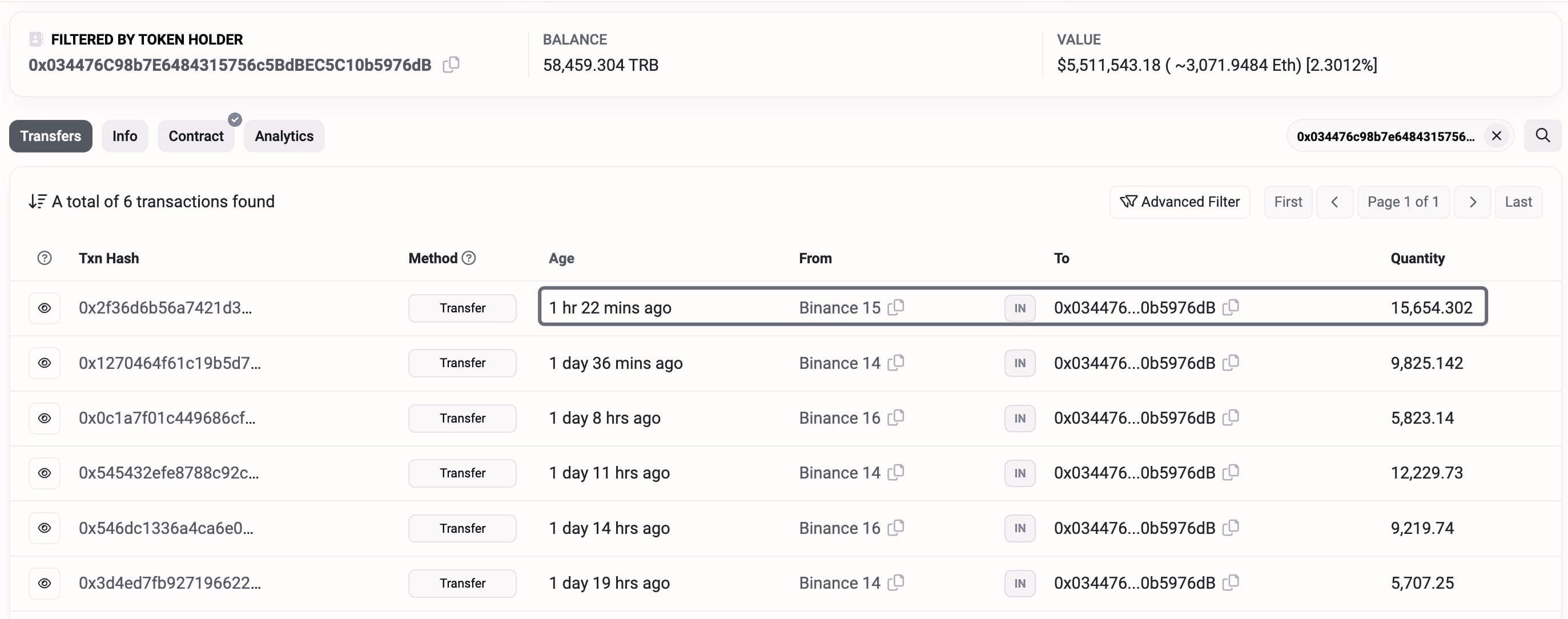Switch to the Analytics tab

284,136
